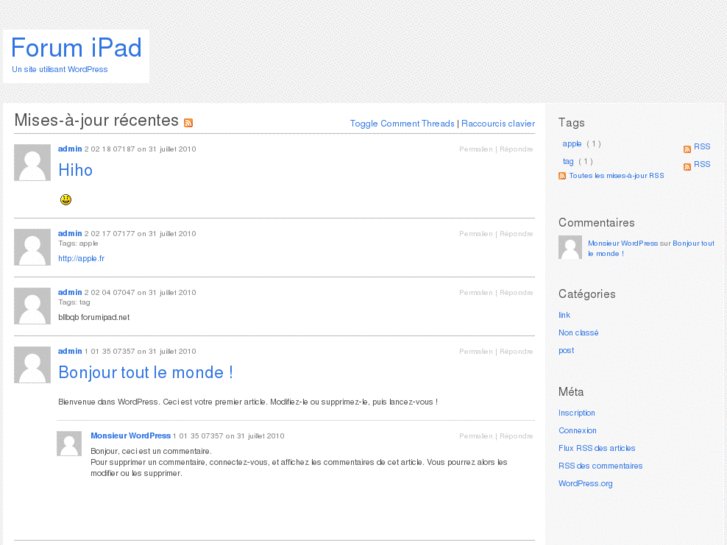Viewport: 727px width, 545px height.
Task: Click the commenter avatar in Commentaires sidebar
Action: [570, 247]
